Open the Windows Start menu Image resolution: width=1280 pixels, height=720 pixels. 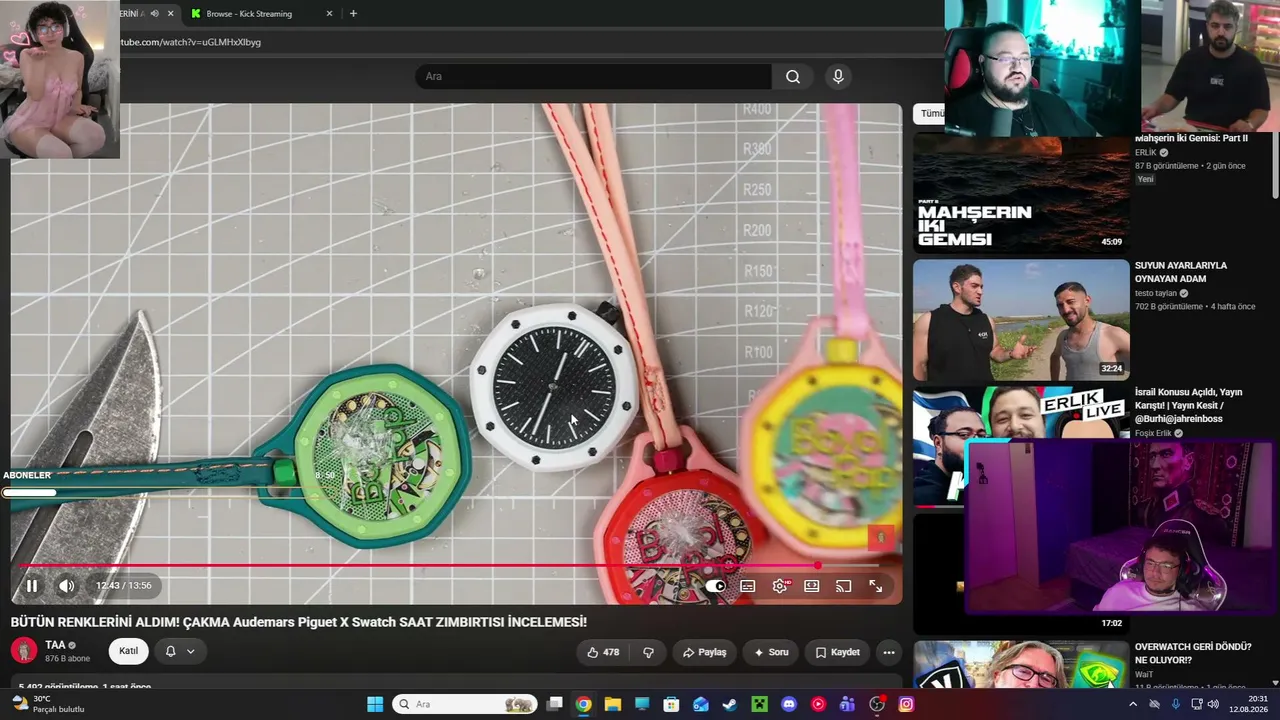(375, 704)
